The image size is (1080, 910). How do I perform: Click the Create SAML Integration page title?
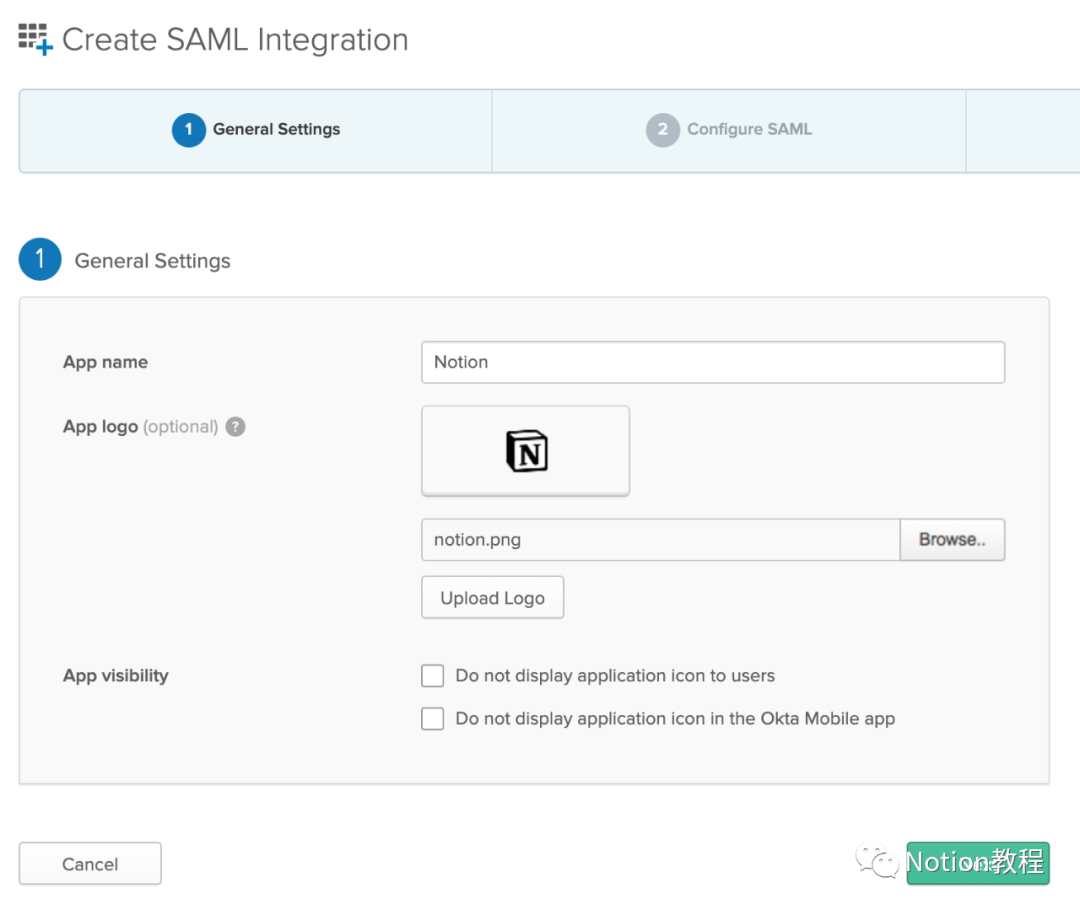click(235, 40)
